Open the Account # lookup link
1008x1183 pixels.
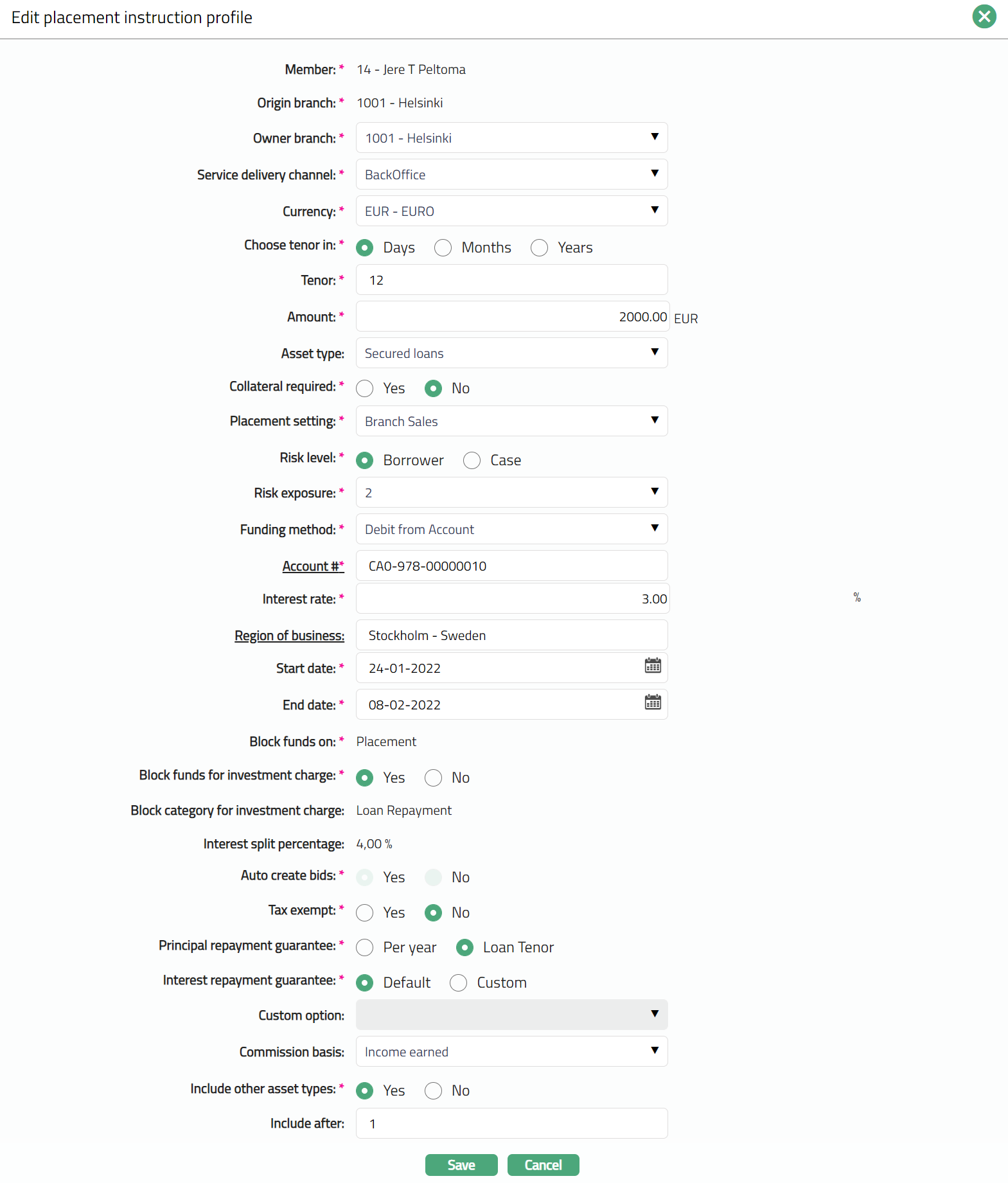pos(312,566)
